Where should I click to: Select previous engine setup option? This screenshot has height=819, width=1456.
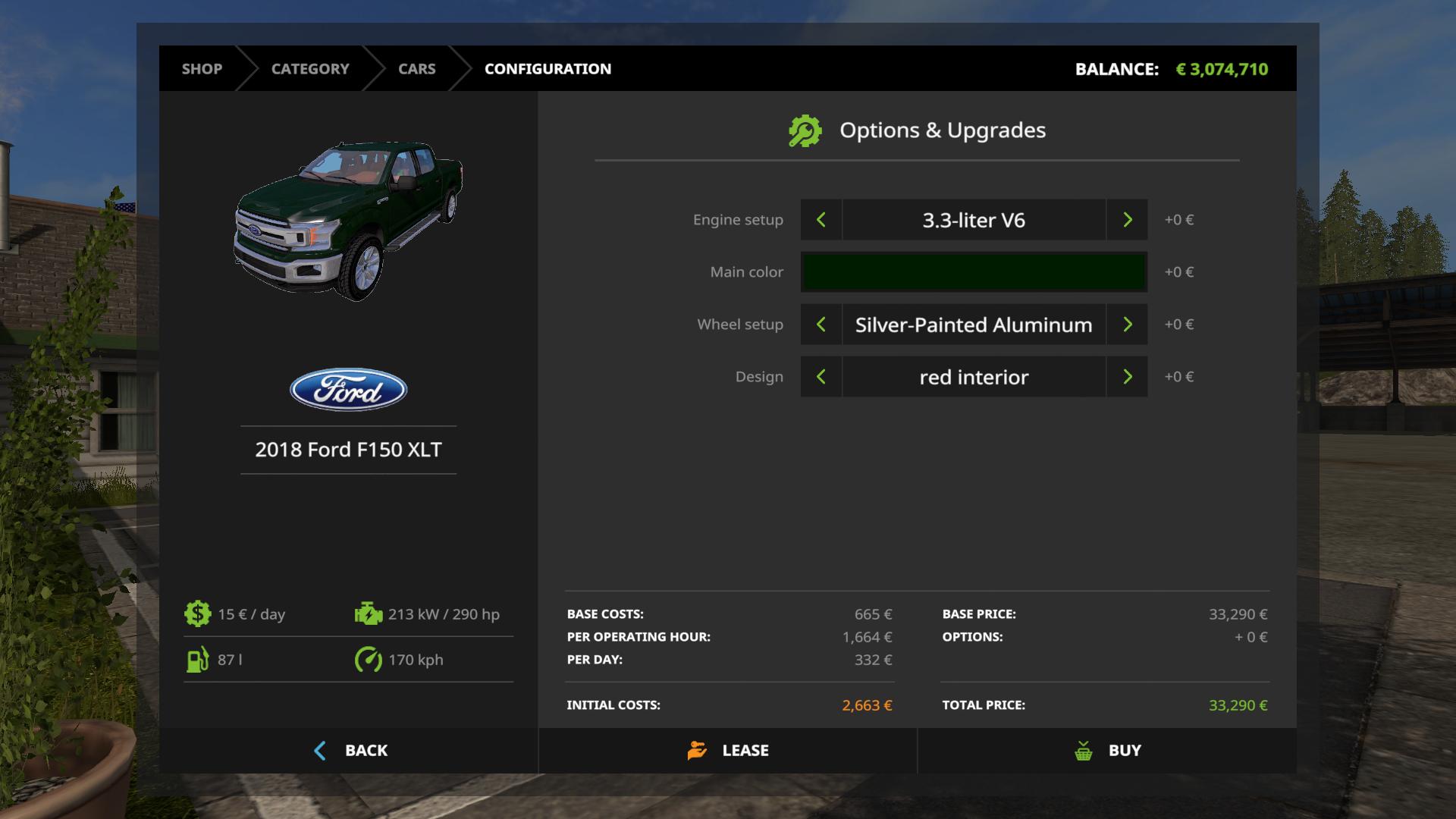click(821, 220)
